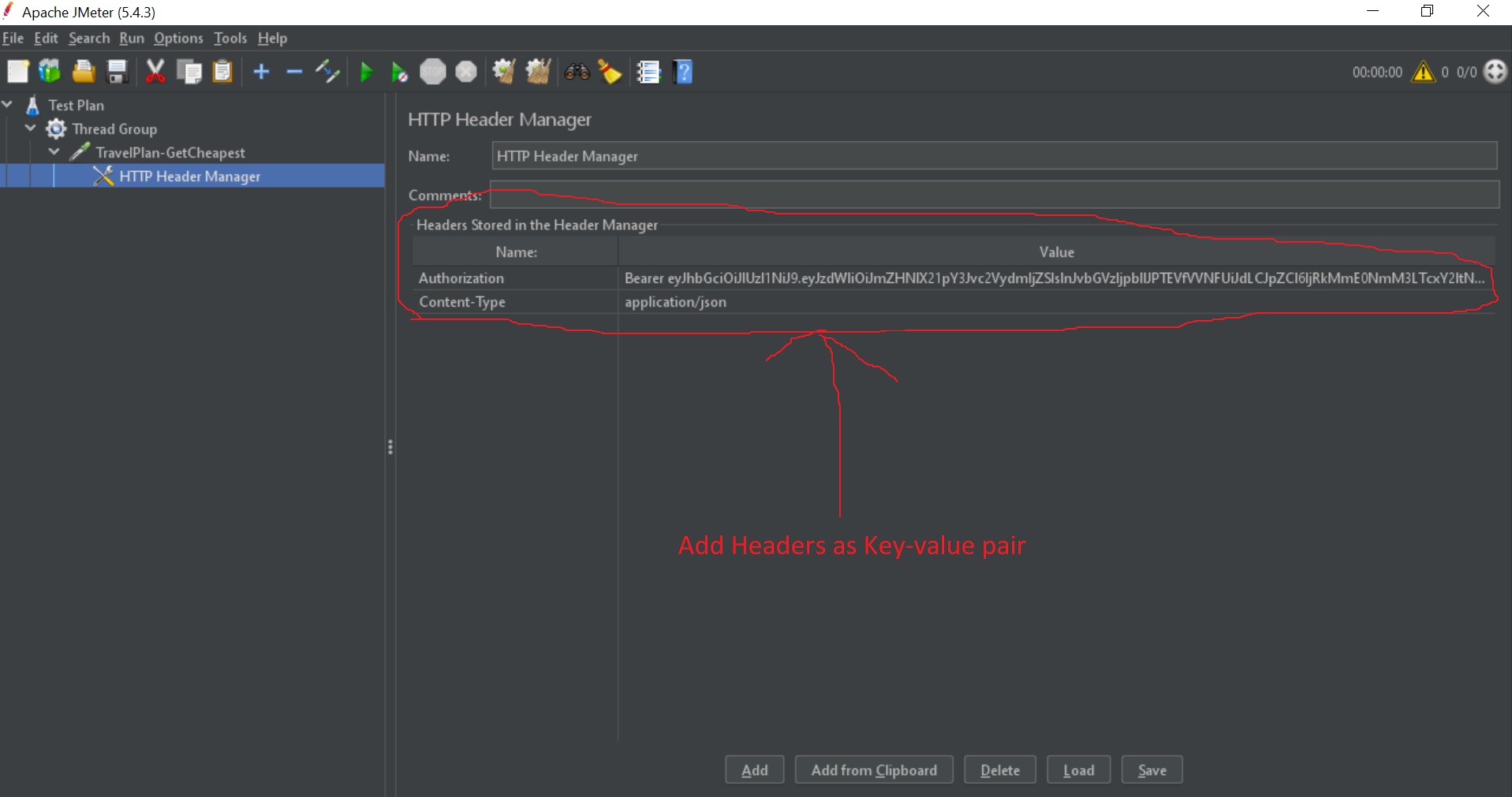Click the Value column header
The image size is (1512, 797).
pyautogui.click(x=1057, y=251)
